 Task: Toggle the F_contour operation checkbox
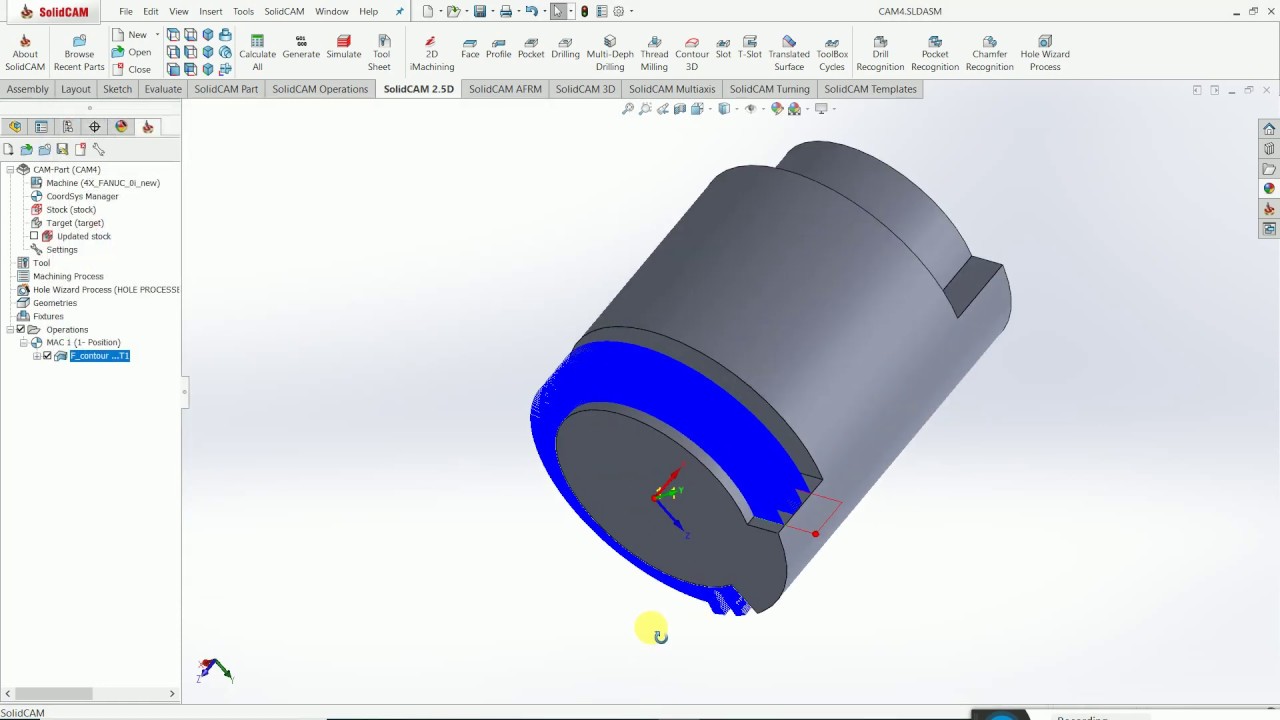(x=47, y=356)
